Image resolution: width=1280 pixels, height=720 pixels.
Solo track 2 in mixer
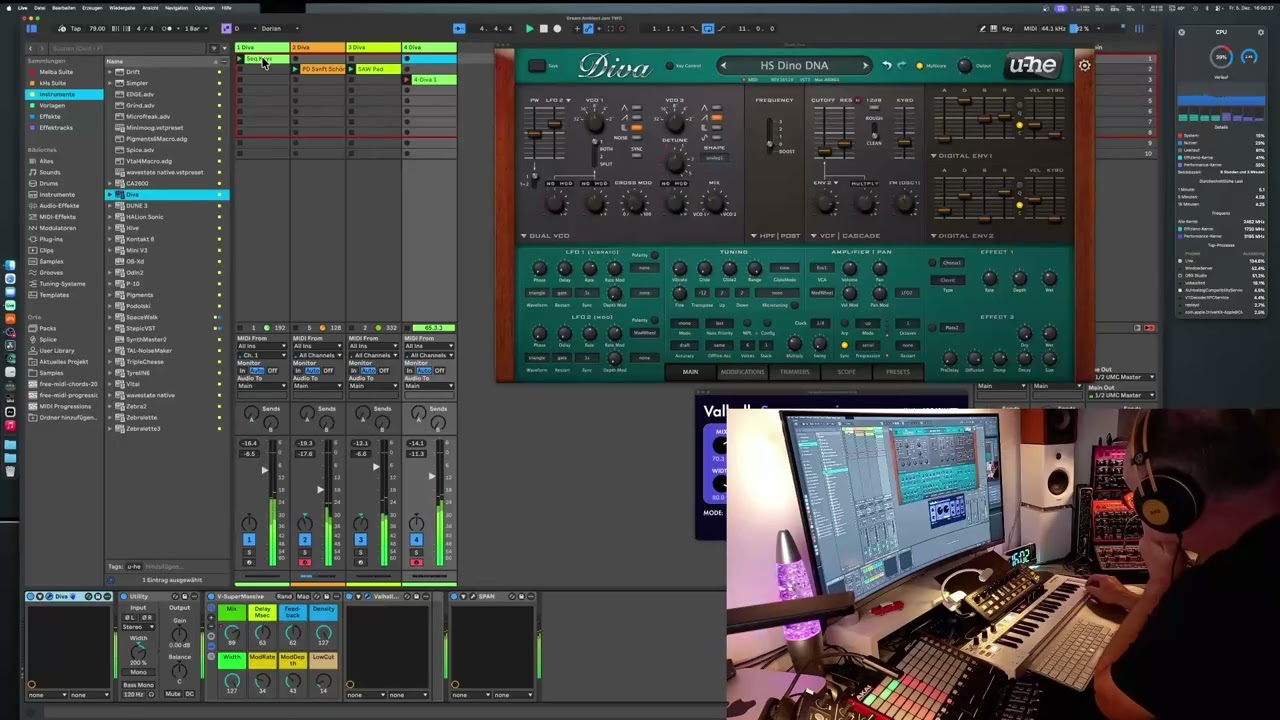pyautogui.click(x=304, y=552)
